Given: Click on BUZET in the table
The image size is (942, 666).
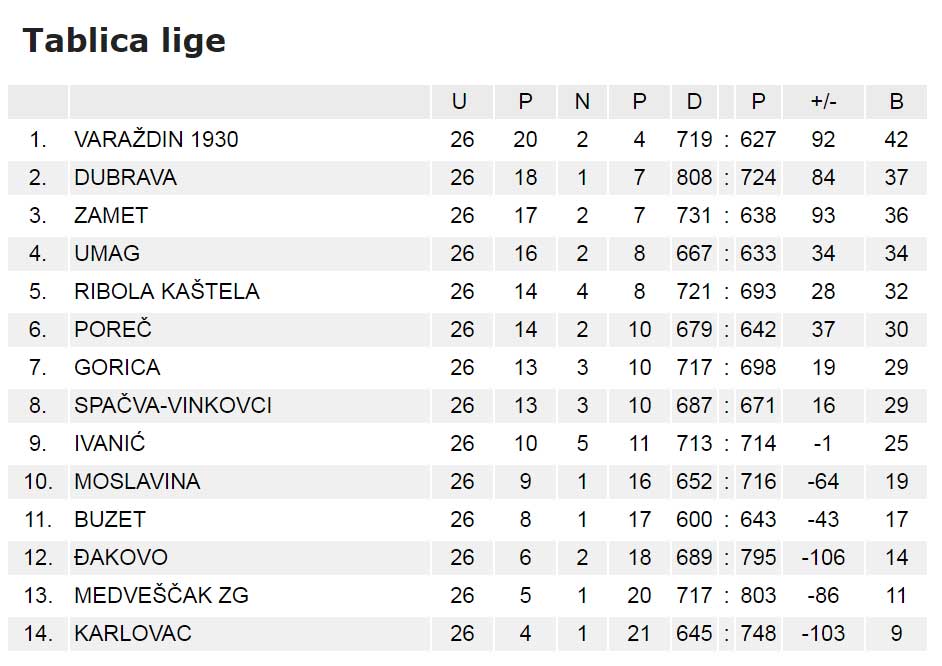Looking at the screenshot, I should pos(110,519).
